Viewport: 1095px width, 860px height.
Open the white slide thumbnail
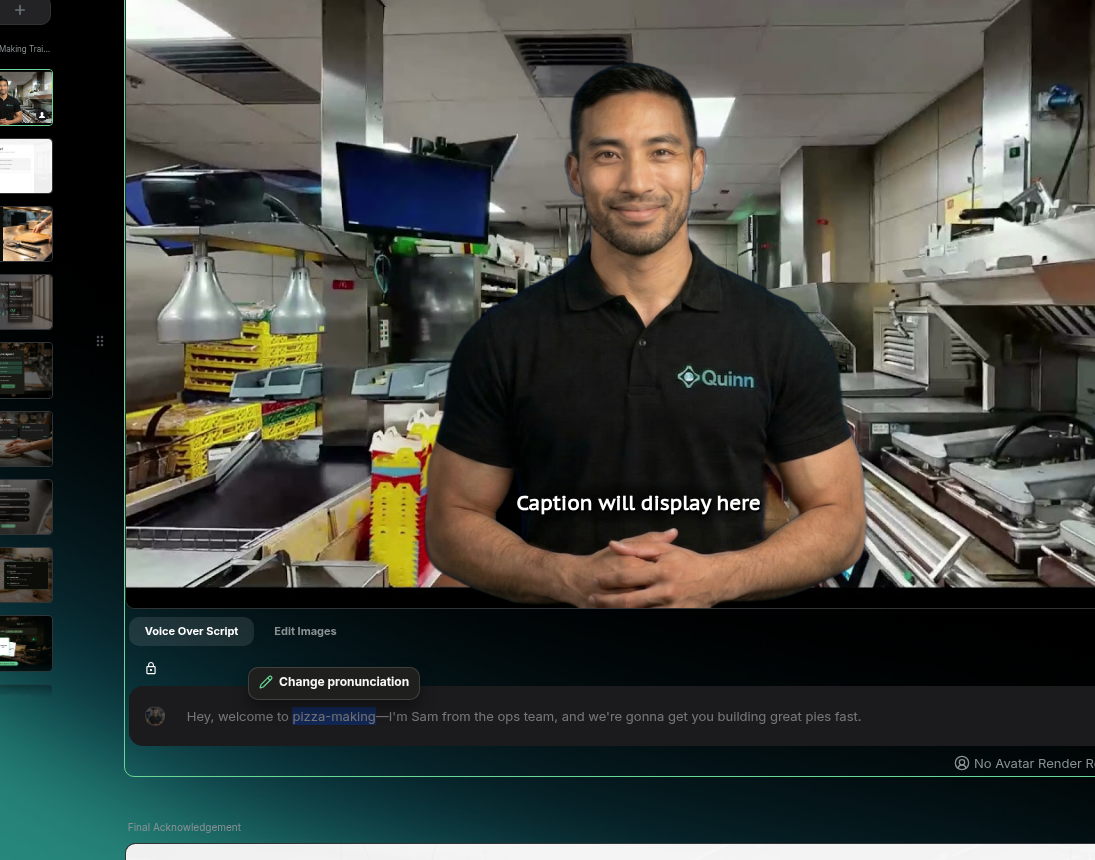click(26, 166)
